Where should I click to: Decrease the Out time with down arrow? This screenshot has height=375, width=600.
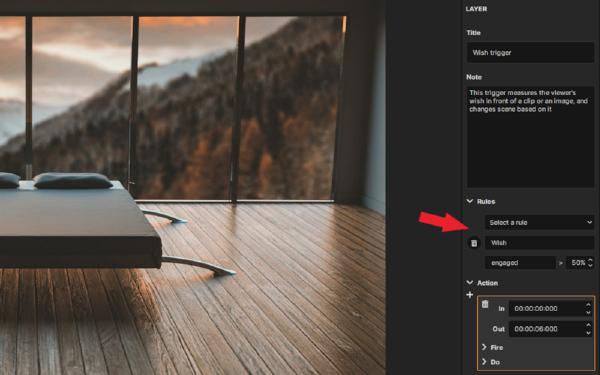click(589, 333)
